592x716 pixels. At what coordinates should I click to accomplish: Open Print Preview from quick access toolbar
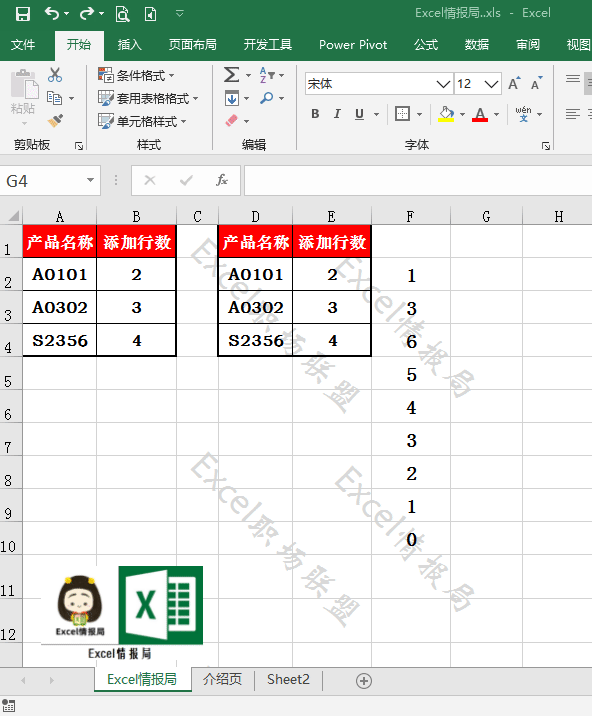[122, 14]
